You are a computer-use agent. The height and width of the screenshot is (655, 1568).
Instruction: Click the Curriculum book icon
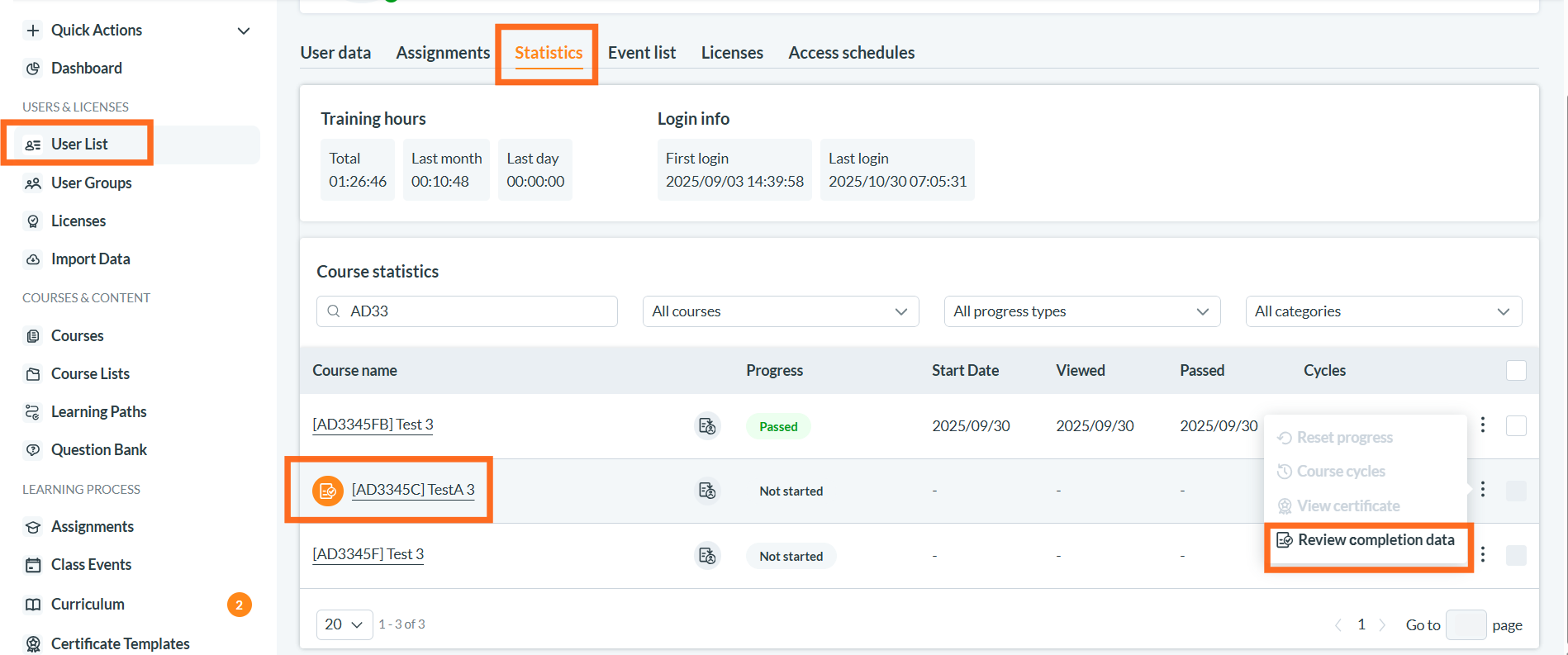coord(33,605)
